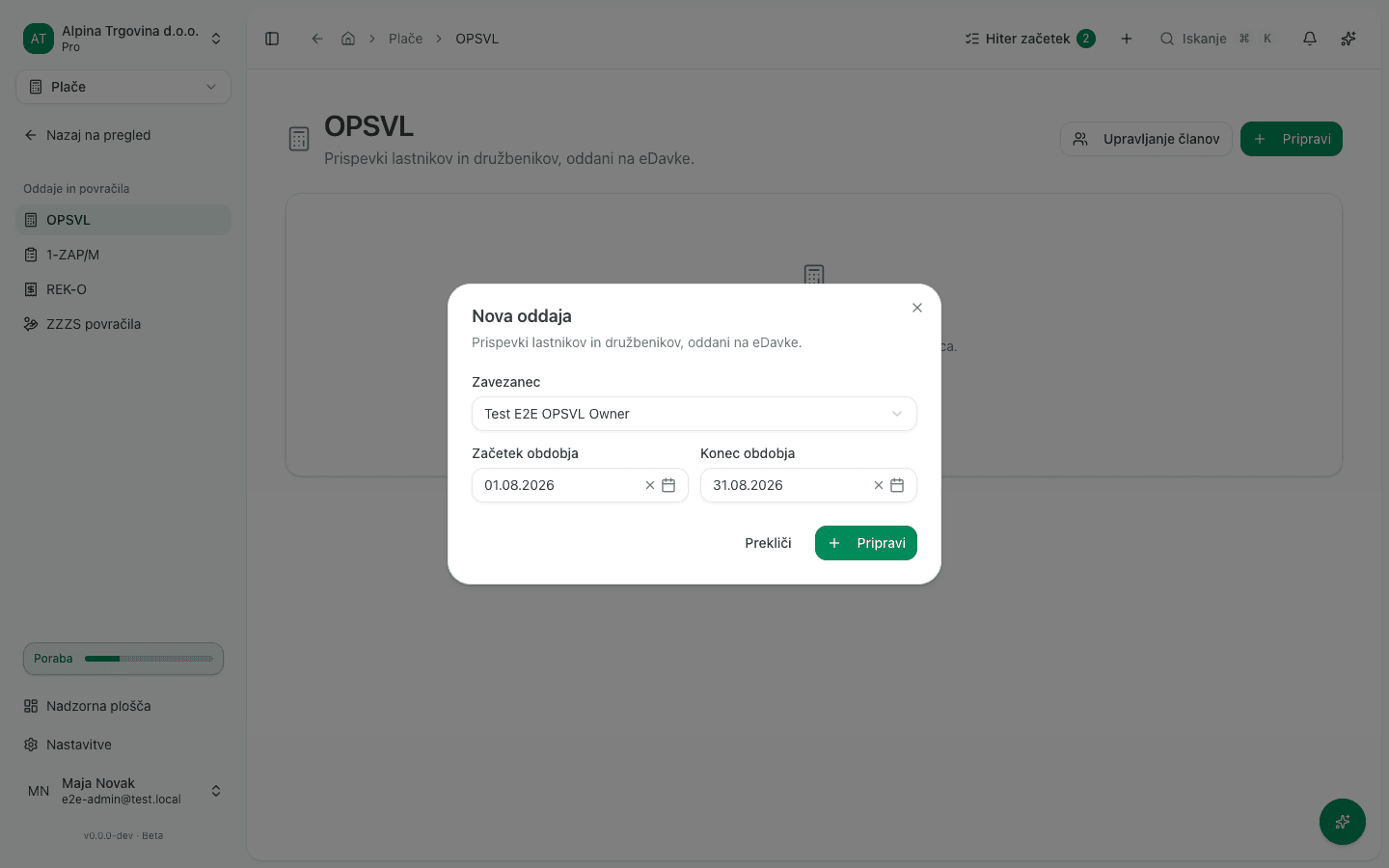
Task: Clear the Začetek obdobja date
Action: (x=650, y=485)
